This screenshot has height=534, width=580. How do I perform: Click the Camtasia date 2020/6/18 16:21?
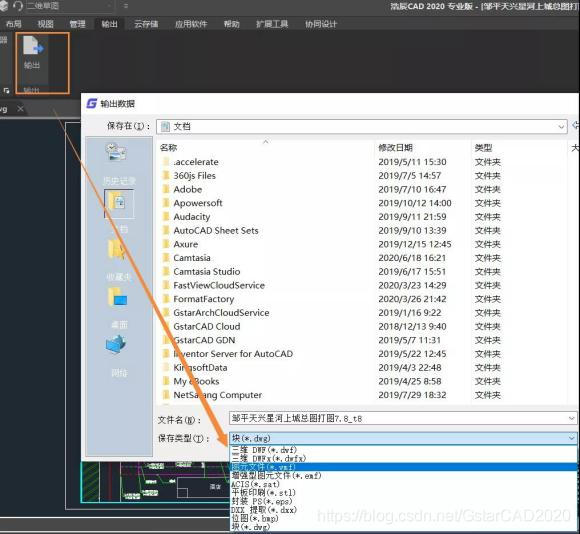pyautogui.click(x=412, y=258)
